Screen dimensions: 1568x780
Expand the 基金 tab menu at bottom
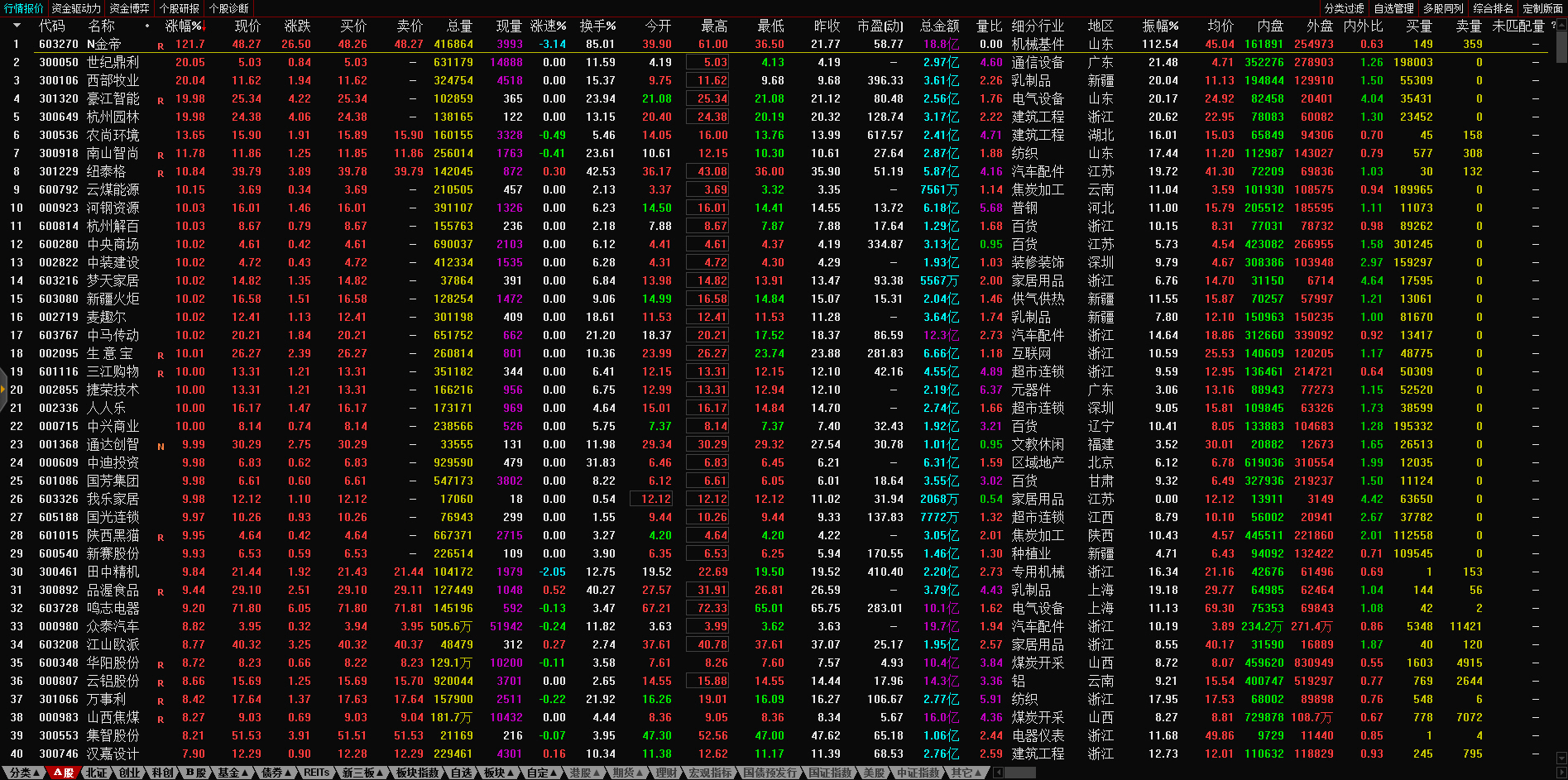[x=233, y=773]
